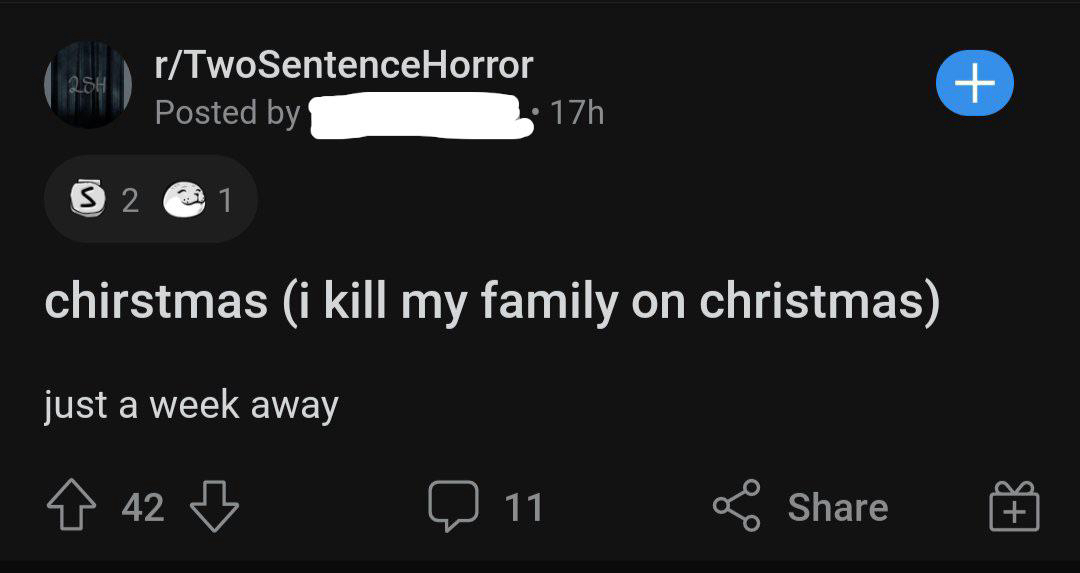
Task: Click the seal award count 1
Action: [x=225, y=201]
